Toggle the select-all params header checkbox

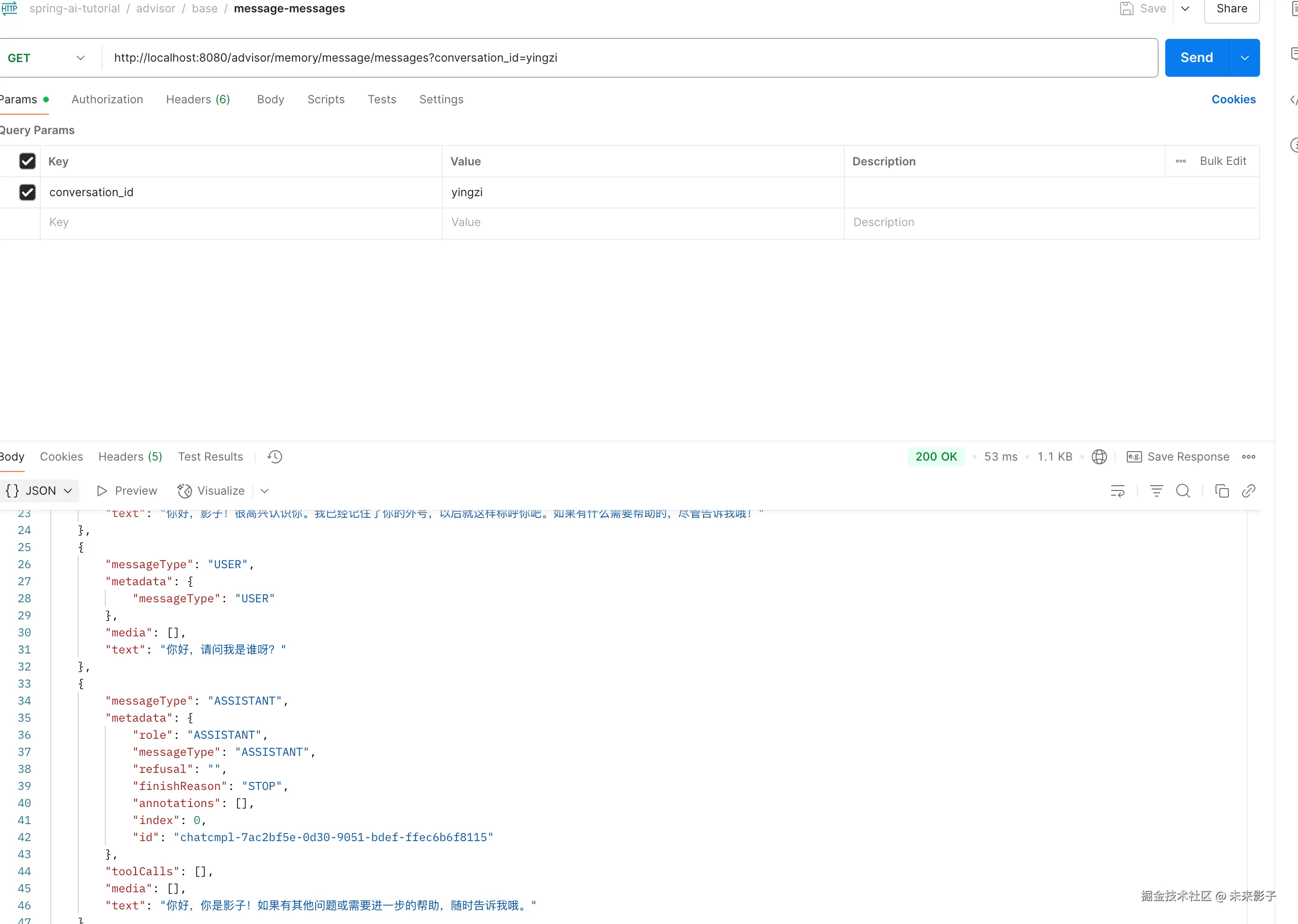pos(27,161)
